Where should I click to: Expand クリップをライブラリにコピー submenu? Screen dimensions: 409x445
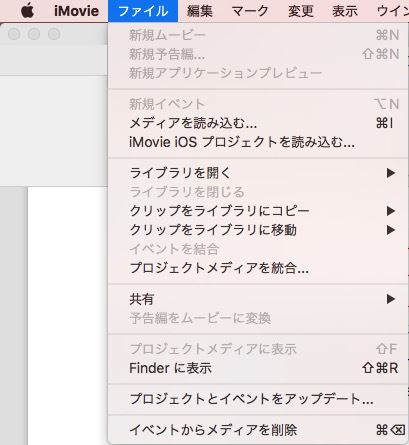[258, 211]
